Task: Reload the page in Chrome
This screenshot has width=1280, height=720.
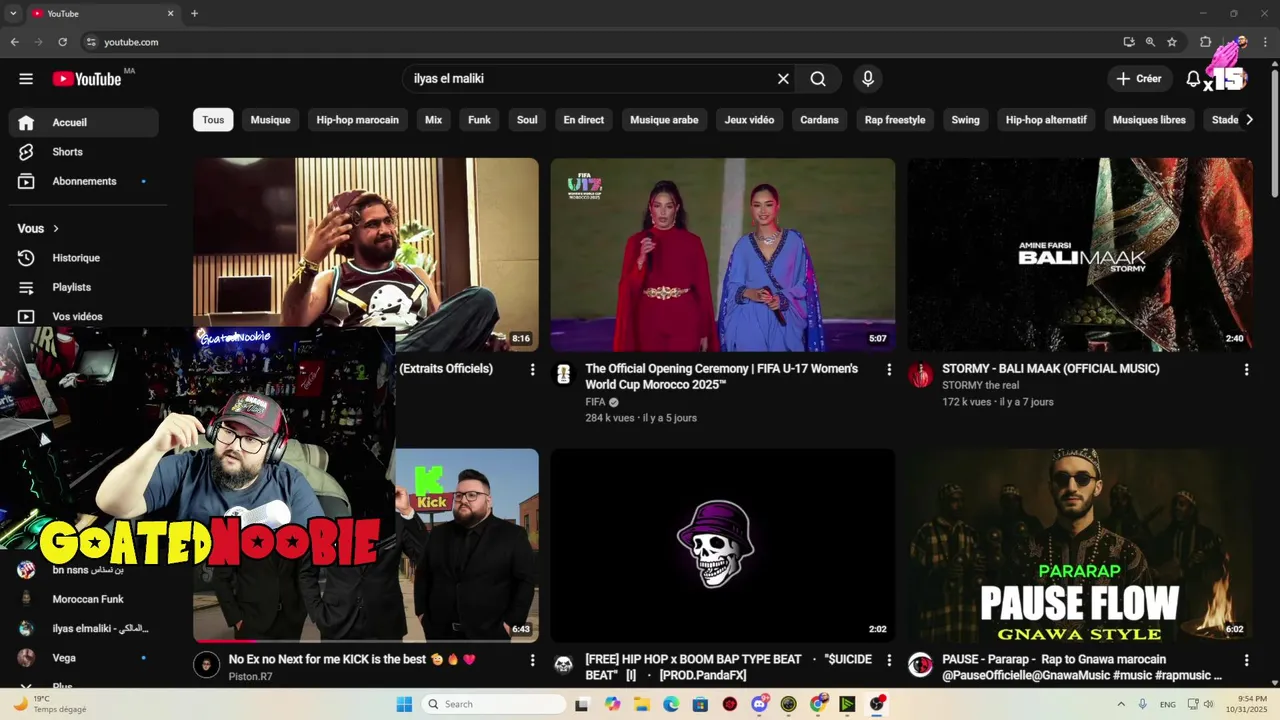Action: click(x=62, y=42)
